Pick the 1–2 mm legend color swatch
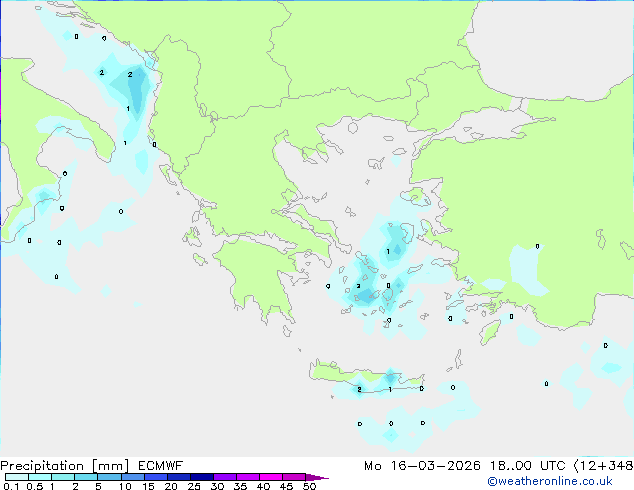Screen dimensions: 634x490 point(63,477)
